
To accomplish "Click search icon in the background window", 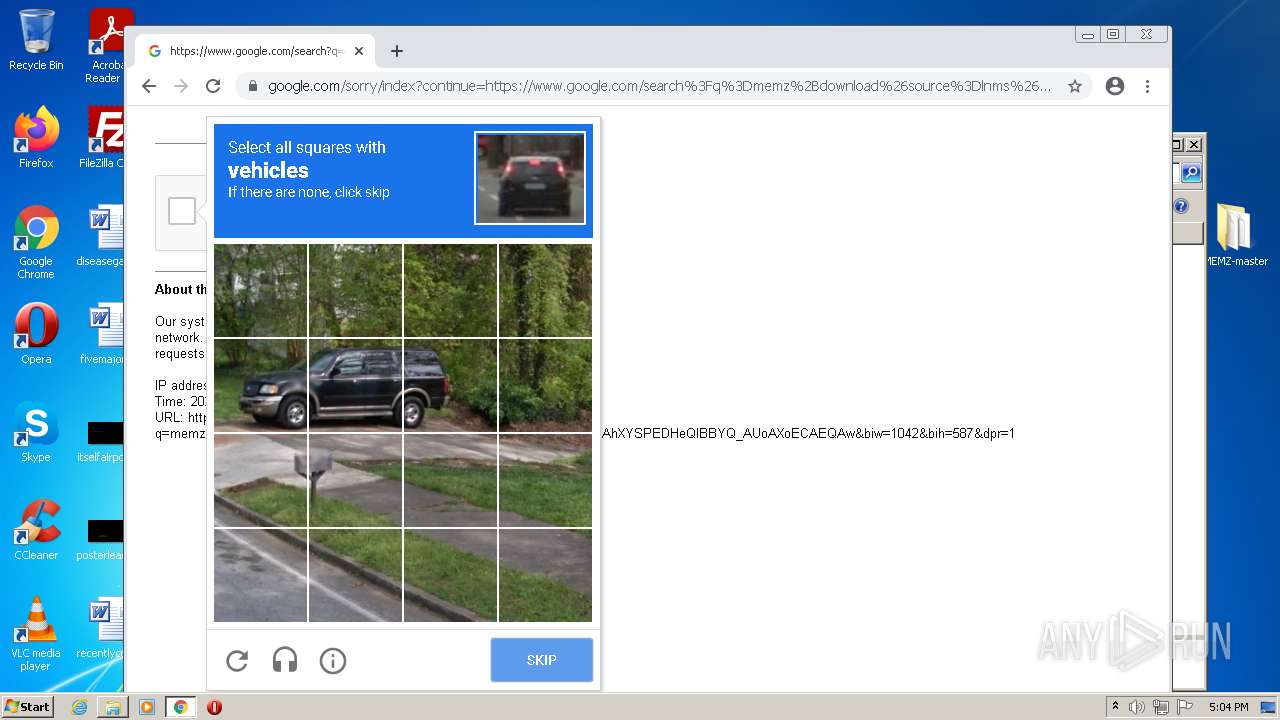I will click(x=1191, y=174).
